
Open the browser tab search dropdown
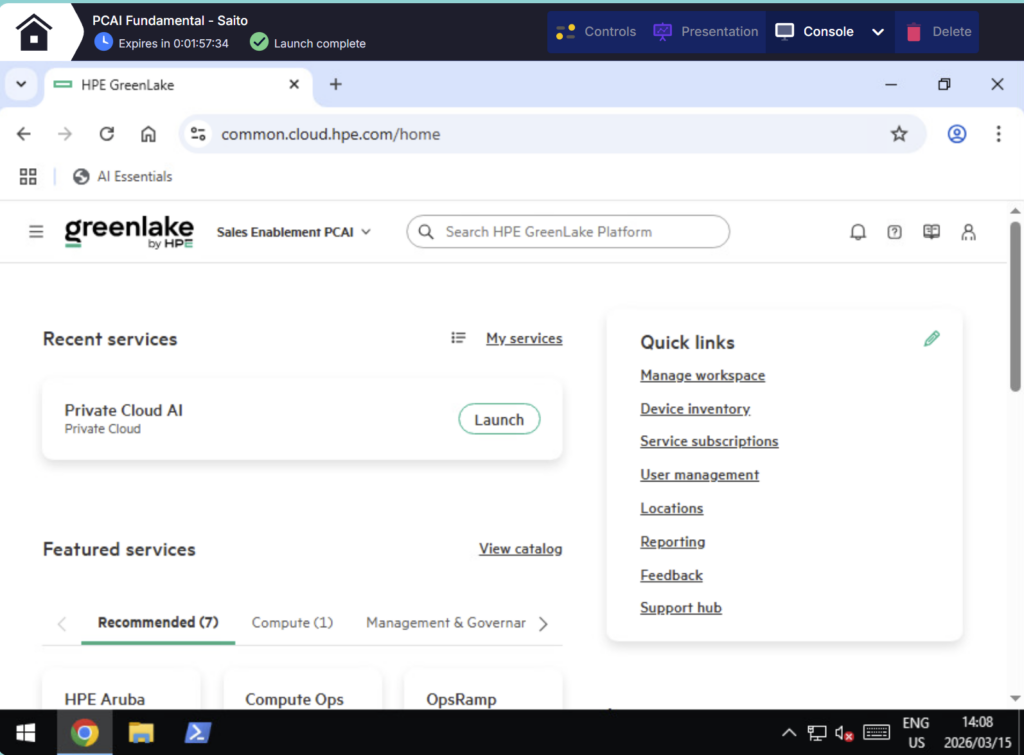tap(21, 85)
